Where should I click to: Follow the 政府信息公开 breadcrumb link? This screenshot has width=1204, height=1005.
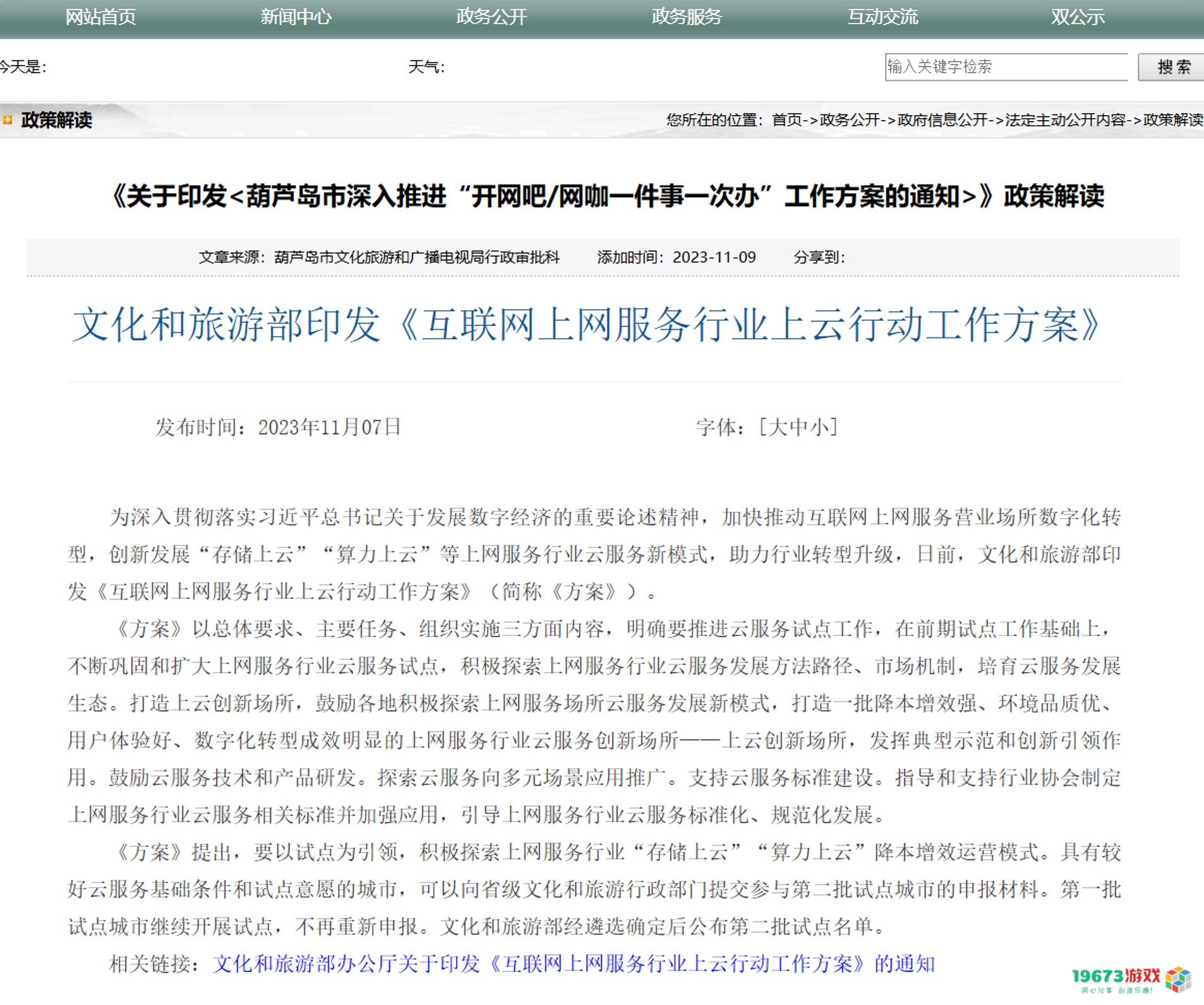pyautogui.click(x=942, y=119)
